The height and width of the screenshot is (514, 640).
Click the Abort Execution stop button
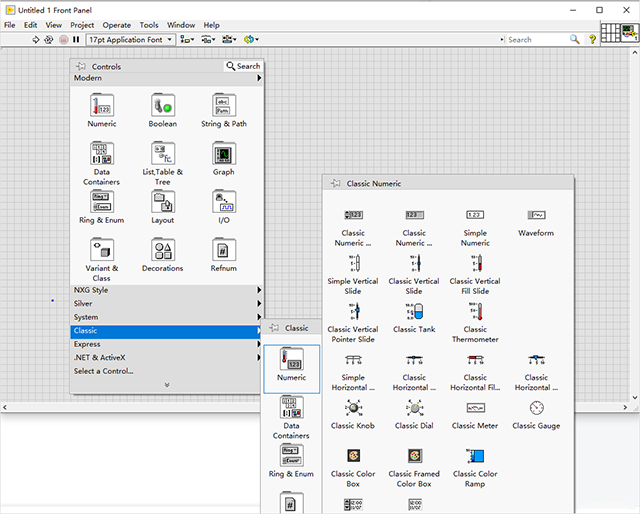tap(63, 40)
